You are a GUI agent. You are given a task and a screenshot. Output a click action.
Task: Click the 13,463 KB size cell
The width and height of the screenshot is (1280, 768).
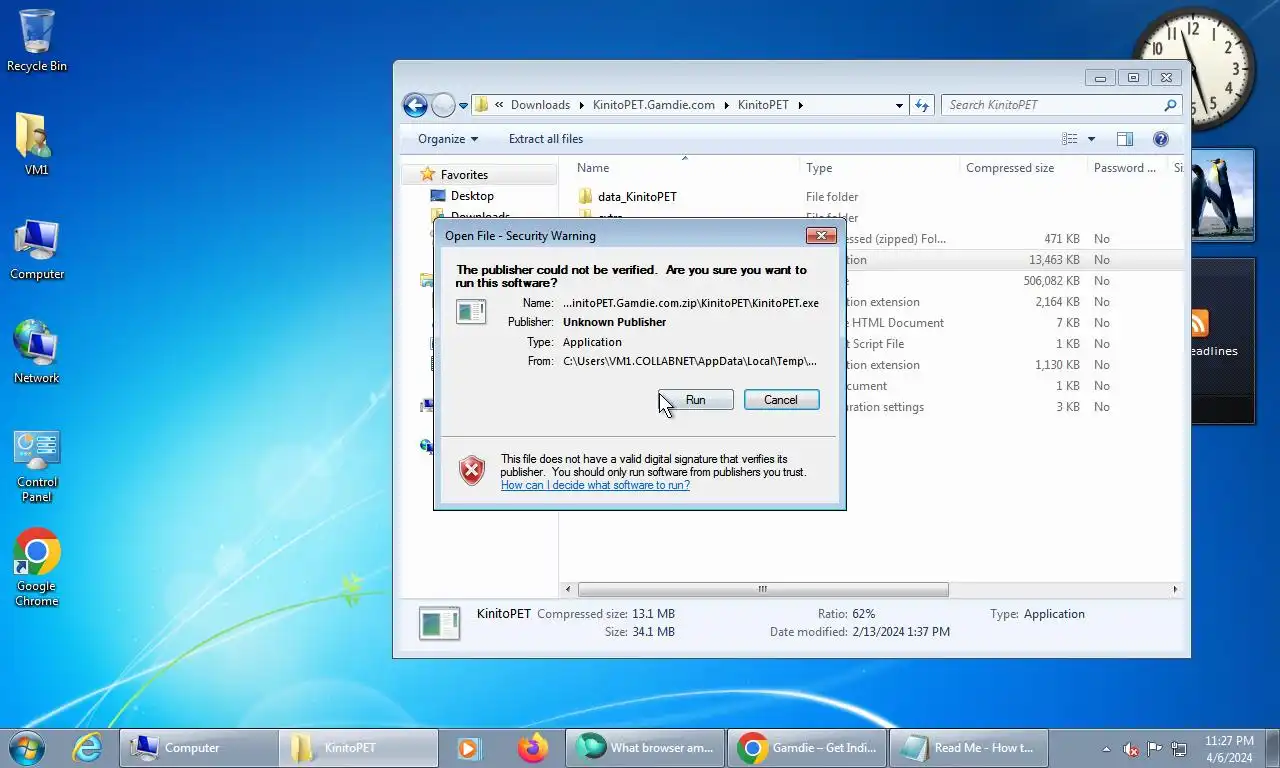(x=1054, y=260)
